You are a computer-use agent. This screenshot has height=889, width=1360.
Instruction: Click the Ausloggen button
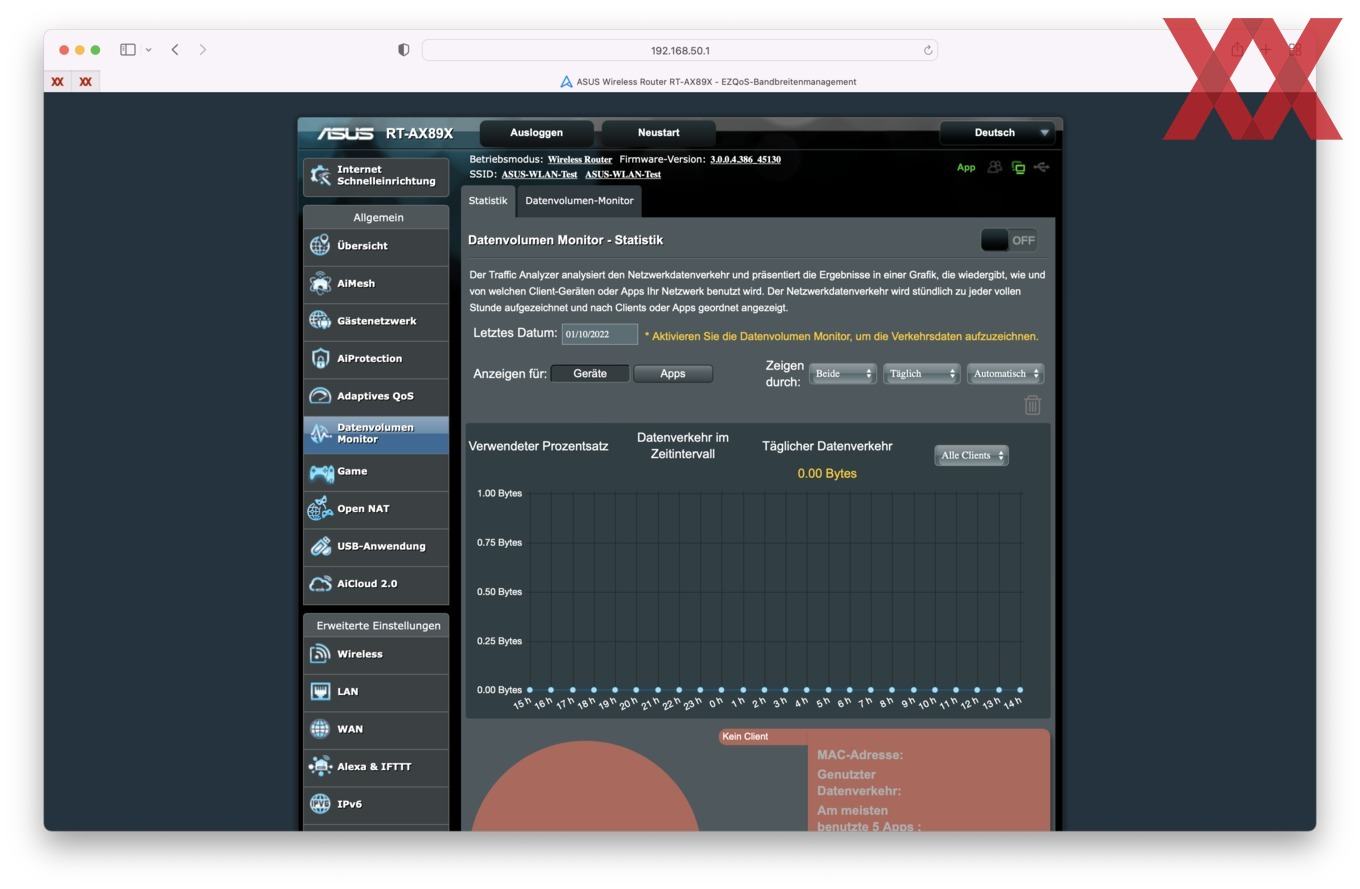point(537,132)
